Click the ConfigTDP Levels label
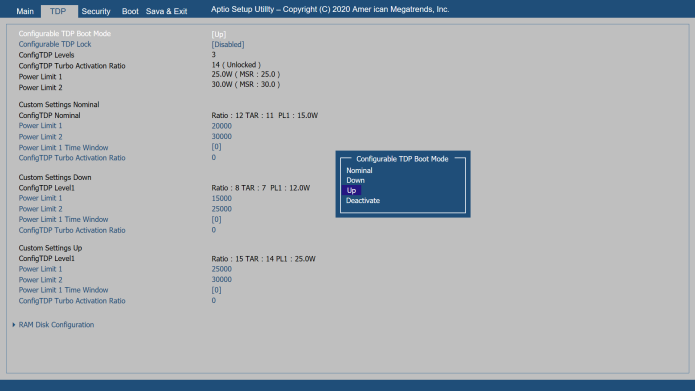 [47, 55]
